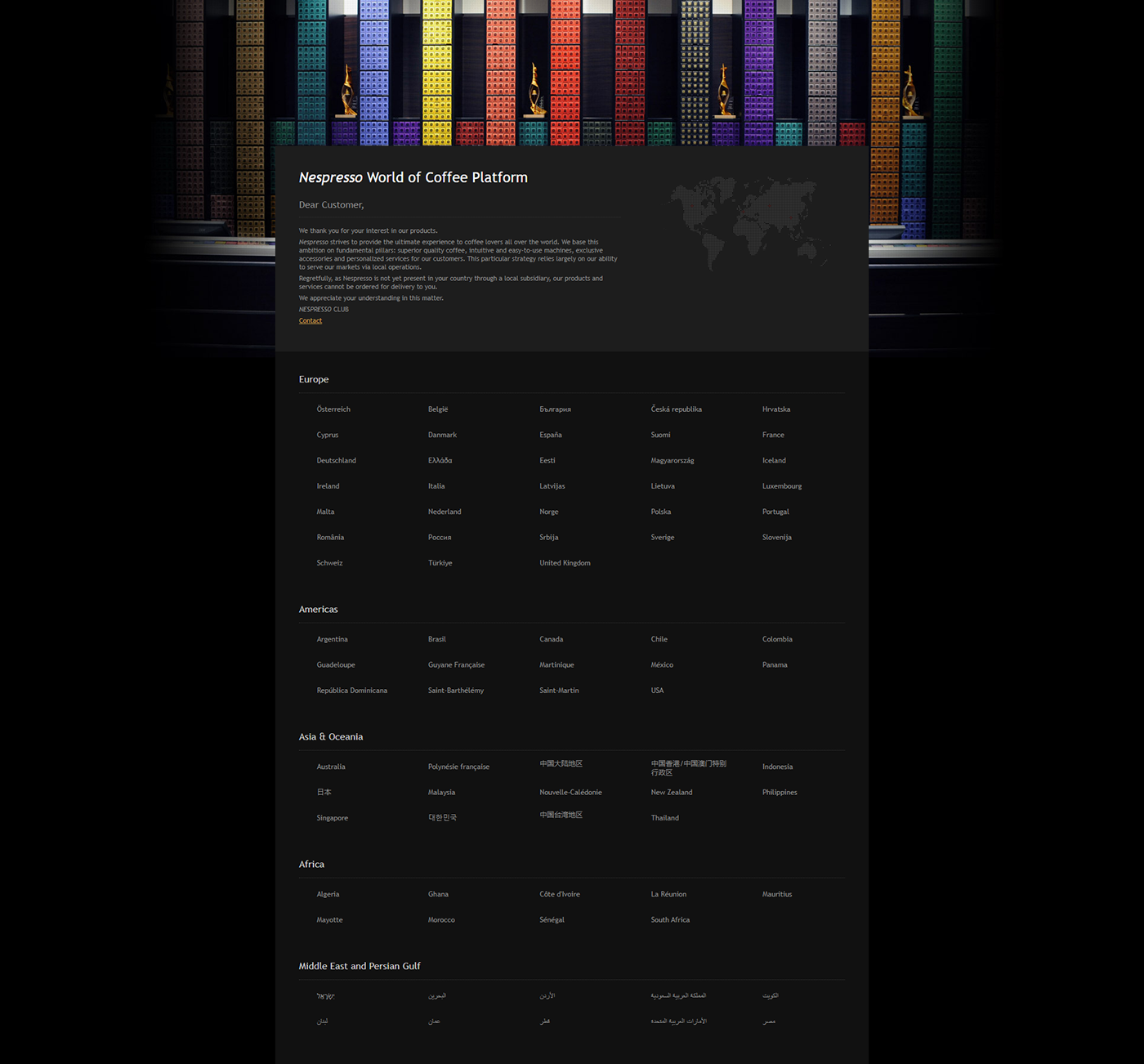
Task: Select New Zealand country link
Action: coord(672,793)
